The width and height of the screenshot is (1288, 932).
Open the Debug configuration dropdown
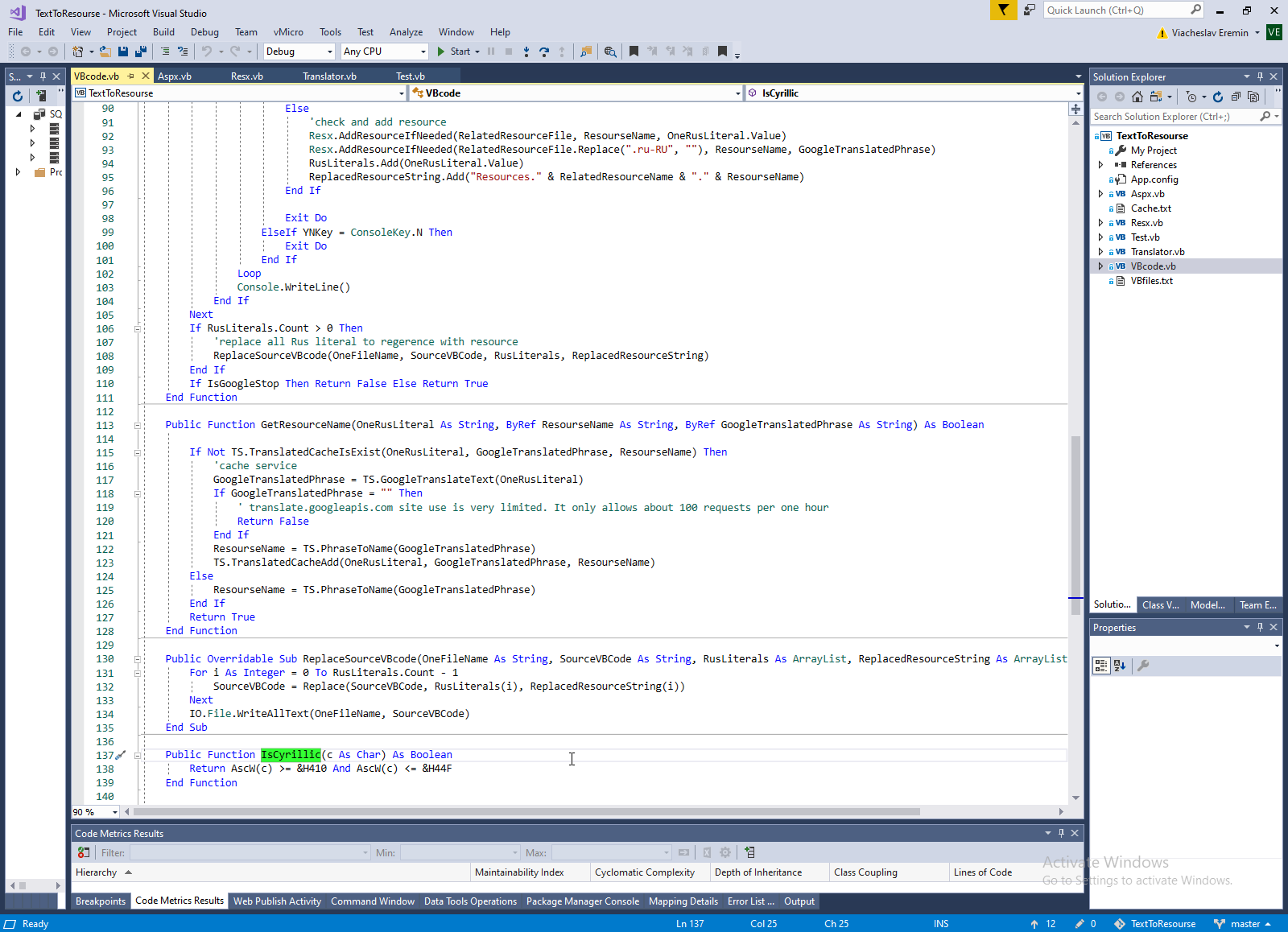[299, 52]
